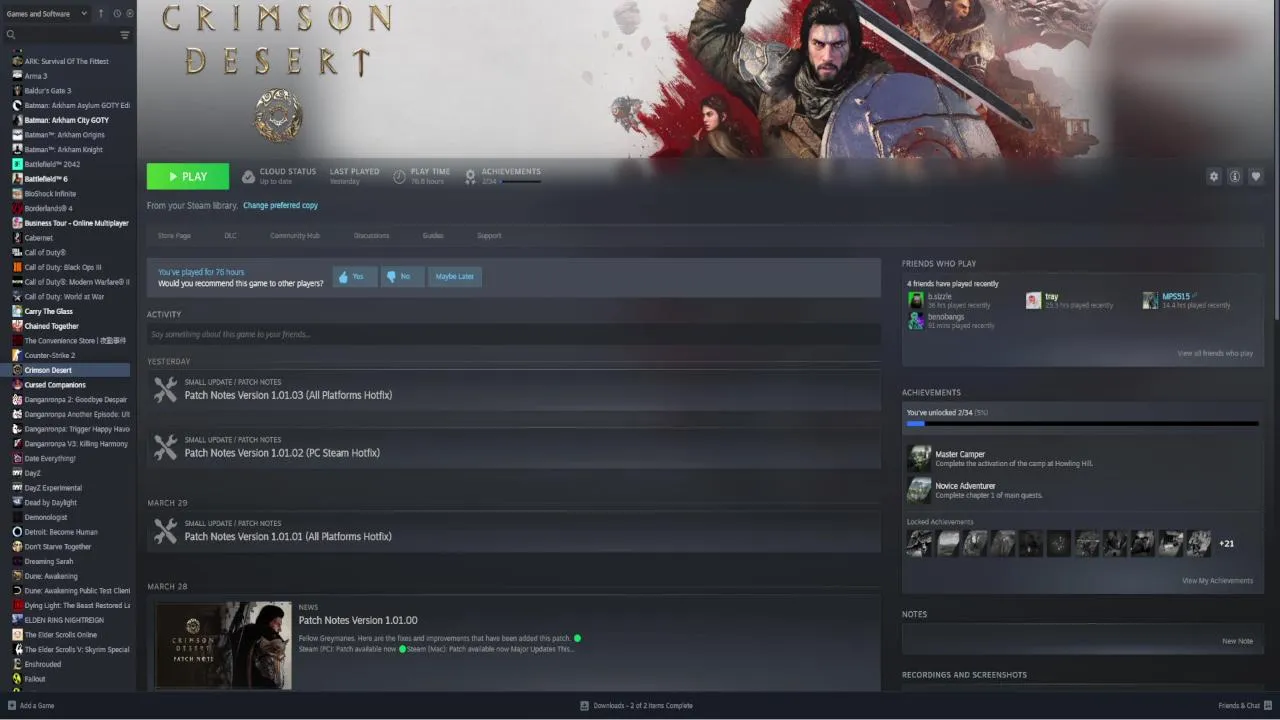Viewport: 1280px width, 720px height.
Task: Click first locked achievement icon
Action: click(919, 543)
